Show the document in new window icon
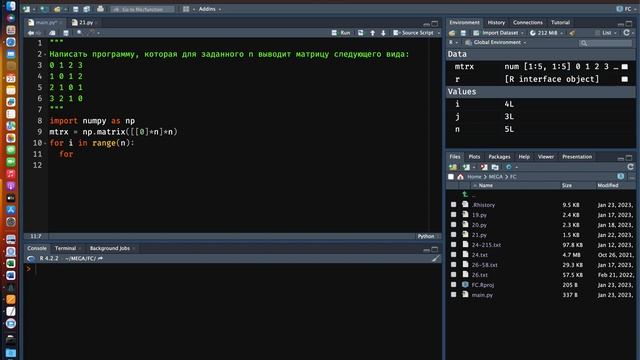The image size is (640, 360). (52, 33)
